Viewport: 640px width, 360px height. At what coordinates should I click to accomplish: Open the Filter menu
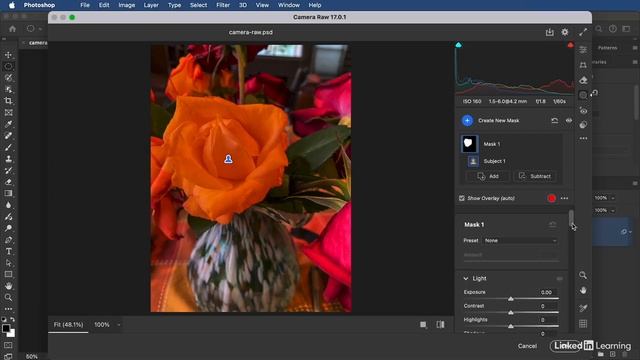pyautogui.click(x=223, y=5)
